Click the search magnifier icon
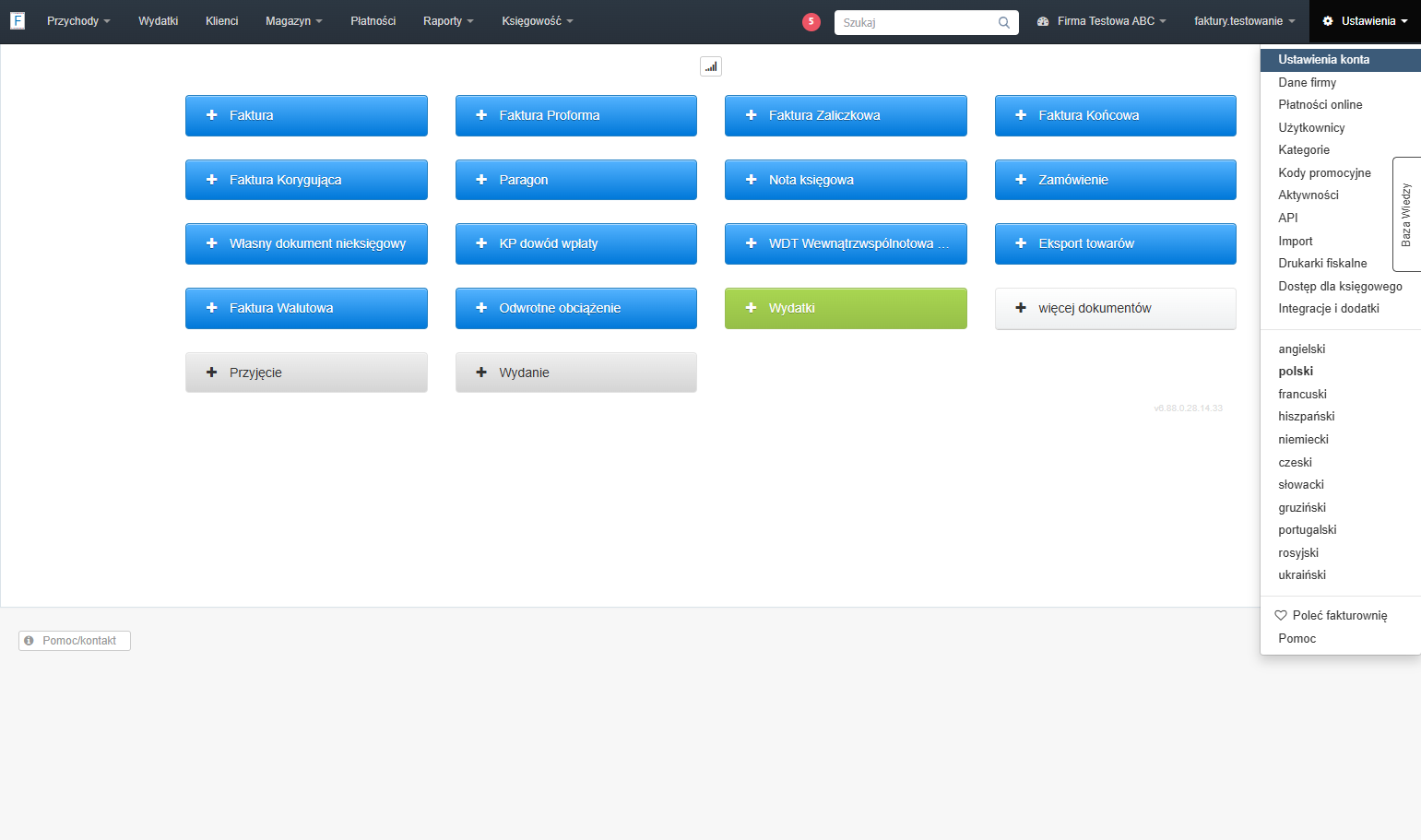This screenshot has height=840, width=1421. click(1004, 22)
